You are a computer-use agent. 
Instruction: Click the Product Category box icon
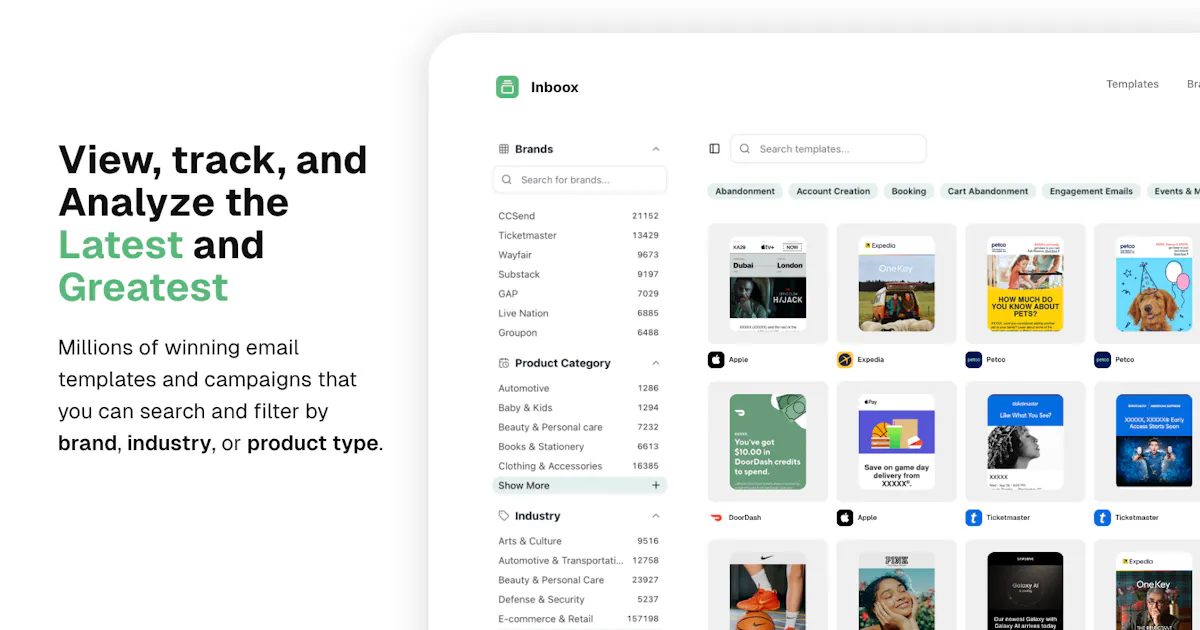(x=504, y=363)
